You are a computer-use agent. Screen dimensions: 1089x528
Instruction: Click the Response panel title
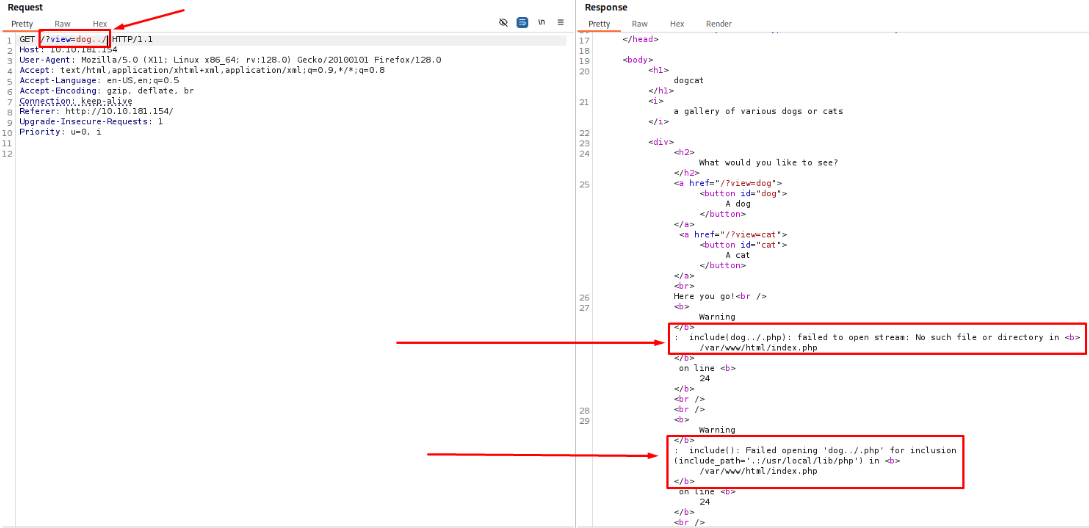(x=606, y=7)
